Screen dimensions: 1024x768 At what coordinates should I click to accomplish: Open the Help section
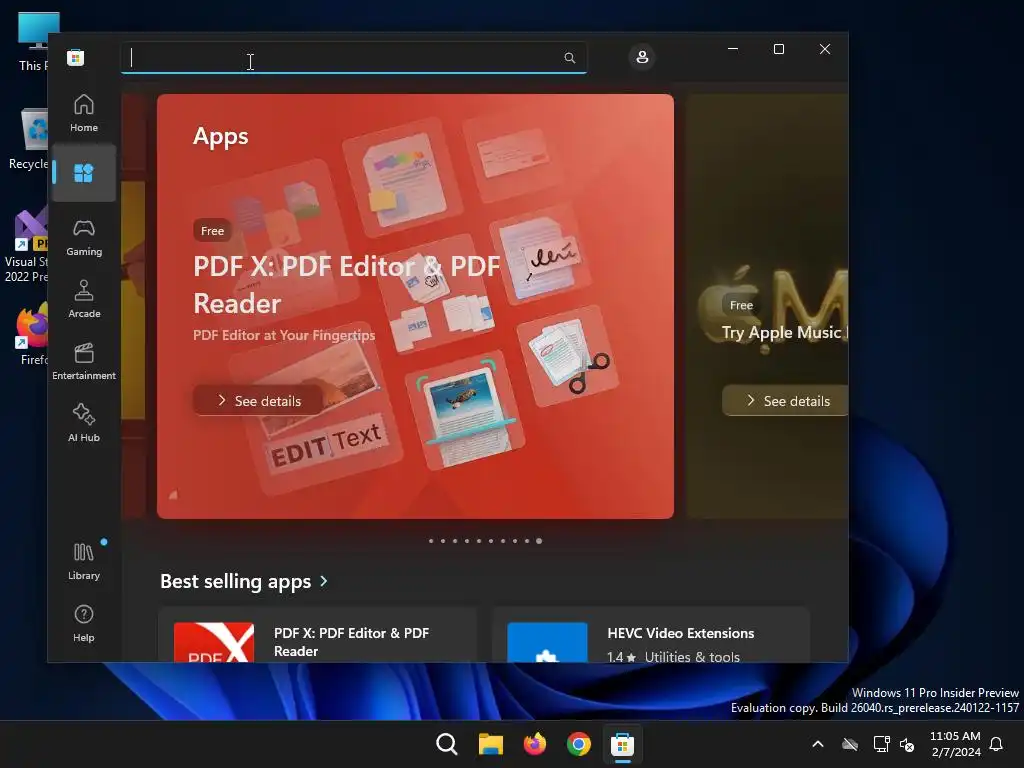point(84,623)
